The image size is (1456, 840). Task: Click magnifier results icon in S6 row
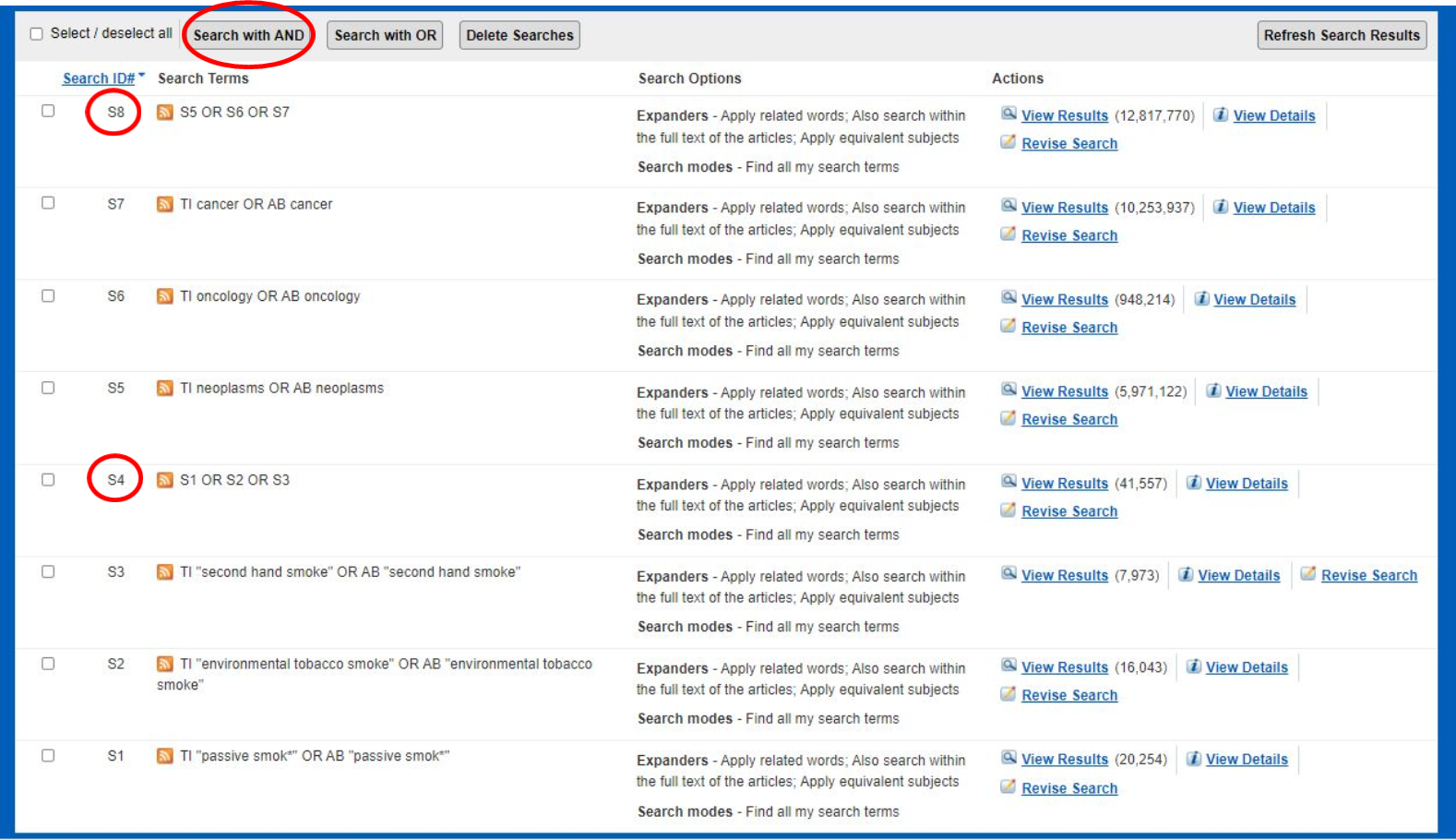pyautogui.click(x=1009, y=297)
